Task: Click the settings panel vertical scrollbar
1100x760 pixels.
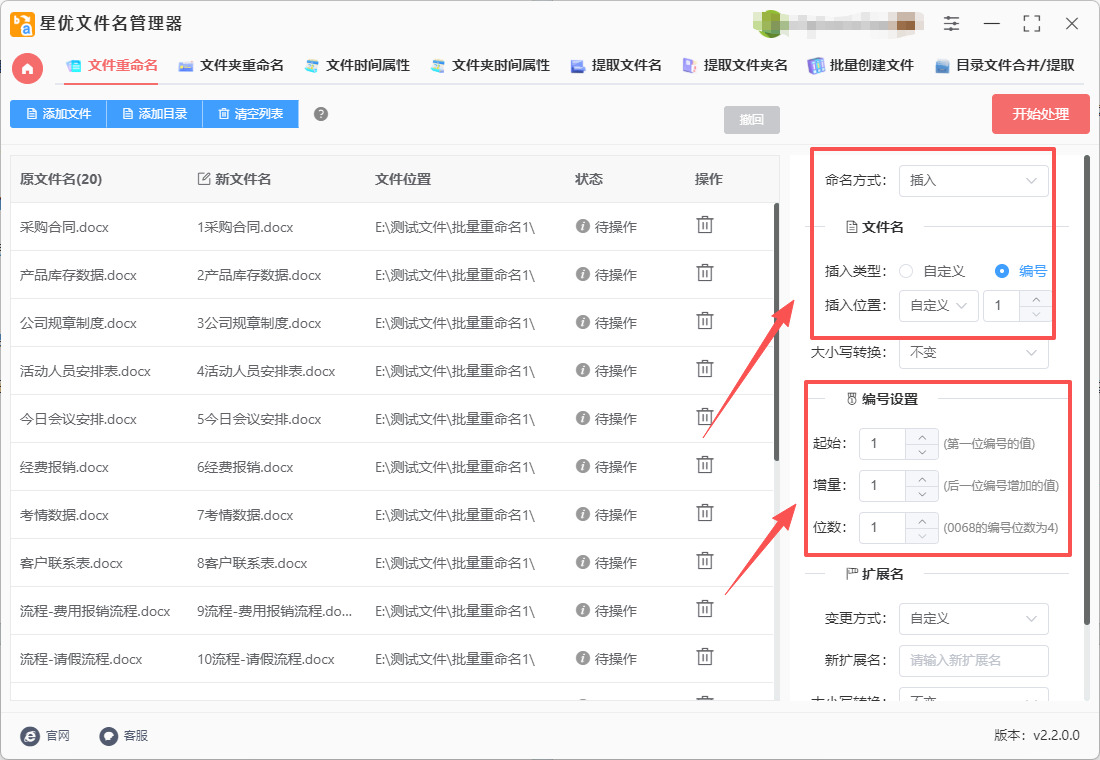Action: (x=1087, y=389)
